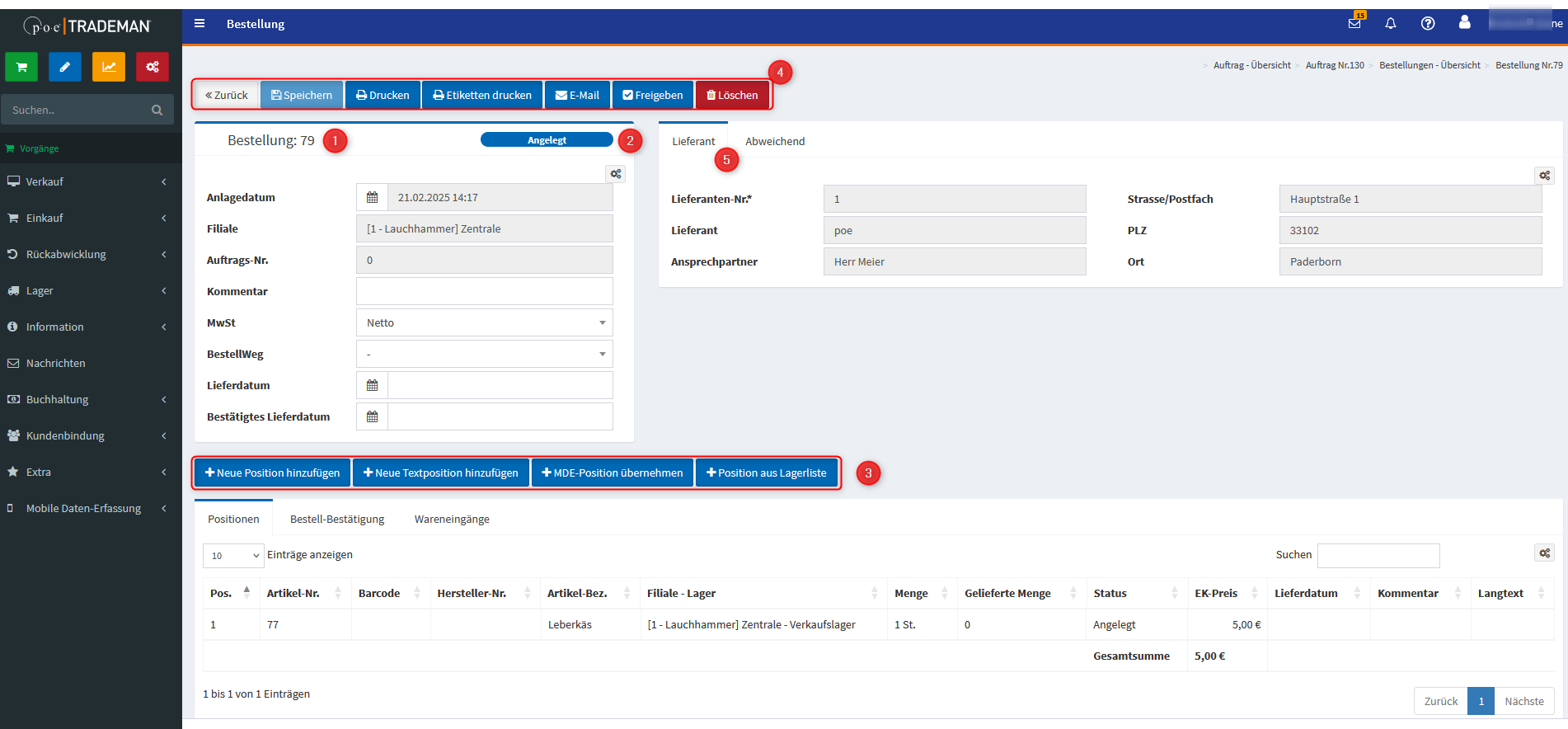This screenshot has height=729, width=1568.
Task: Open calendar picker for Lieferdatum
Action: [x=372, y=385]
